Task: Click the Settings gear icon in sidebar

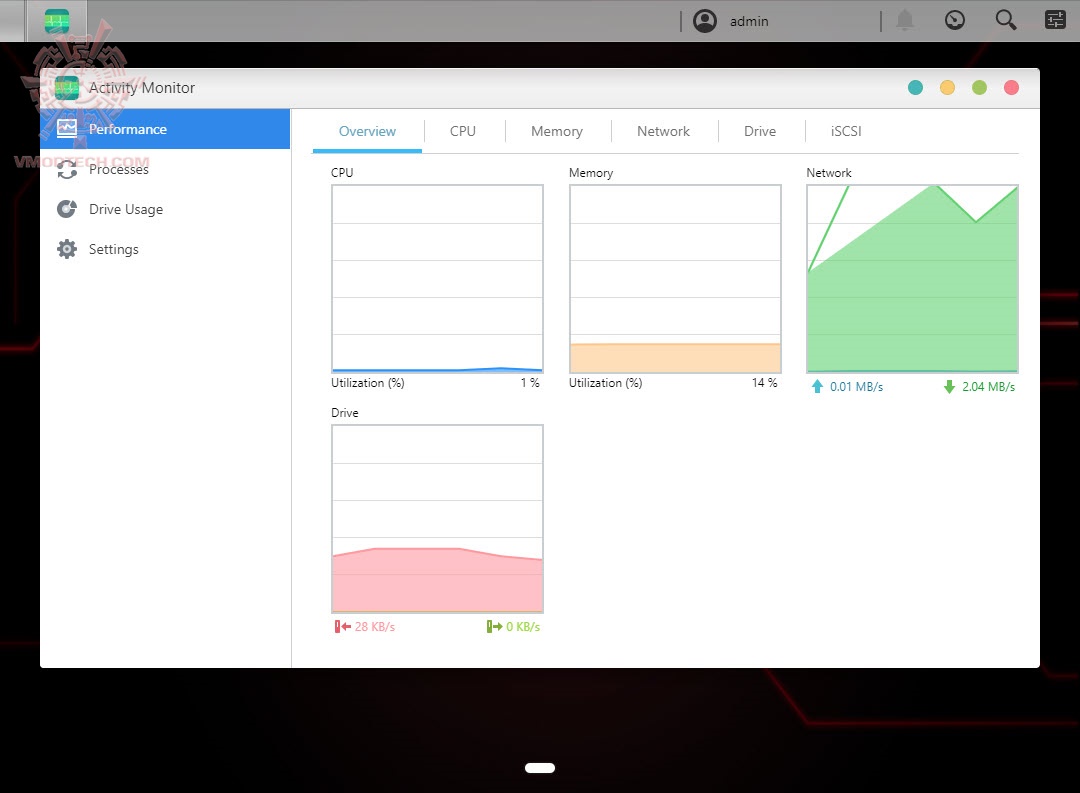Action: pos(67,249)
